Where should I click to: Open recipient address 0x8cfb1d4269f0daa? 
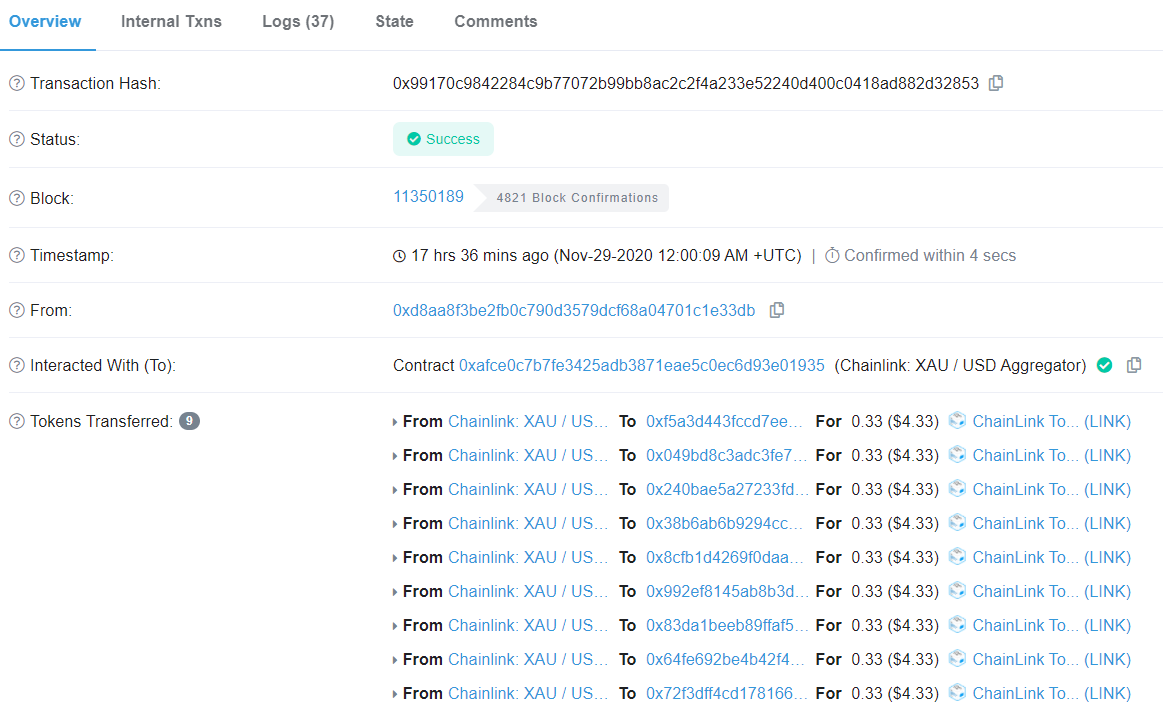(x=725, y=557)
